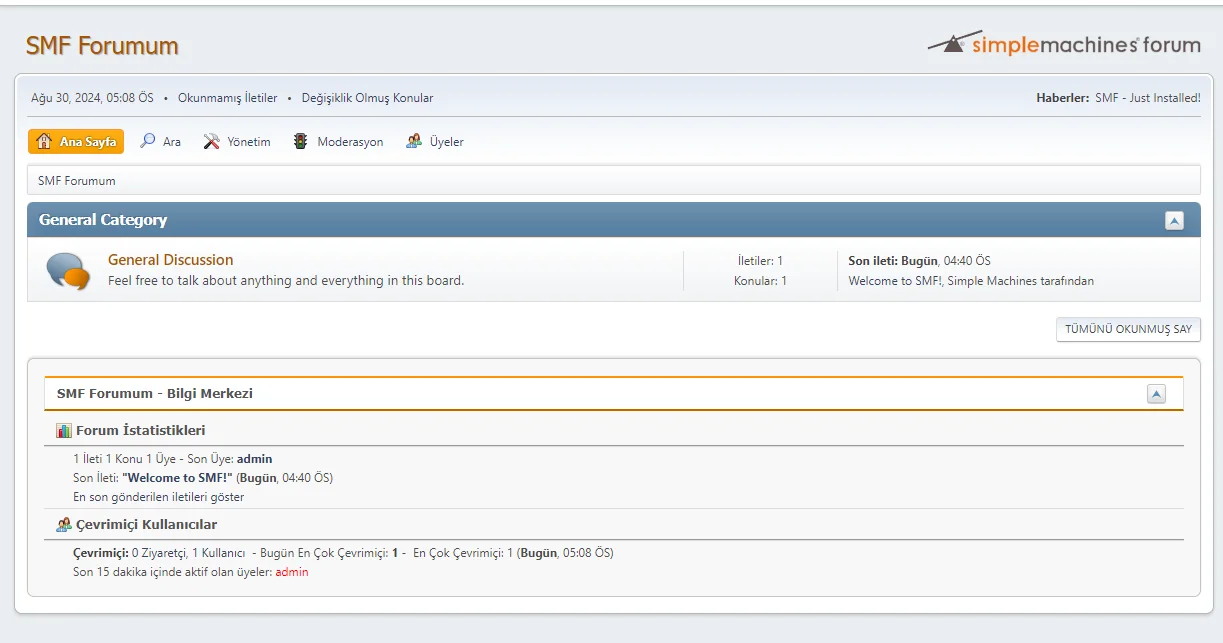Open Üyeler using its members icon
Image resolution: width=1223 pixels, height=643 pixels.
[414, 140]
